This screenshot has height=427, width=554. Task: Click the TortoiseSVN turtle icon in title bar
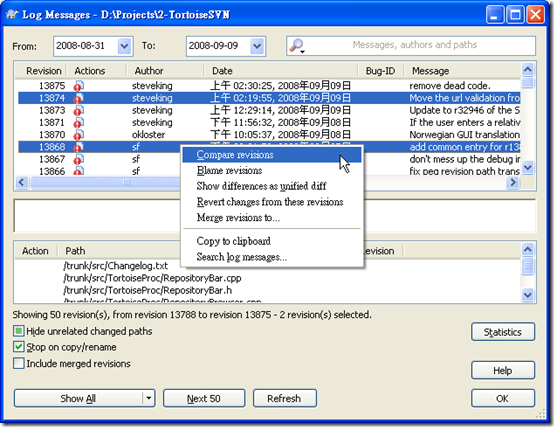[12, 14]
